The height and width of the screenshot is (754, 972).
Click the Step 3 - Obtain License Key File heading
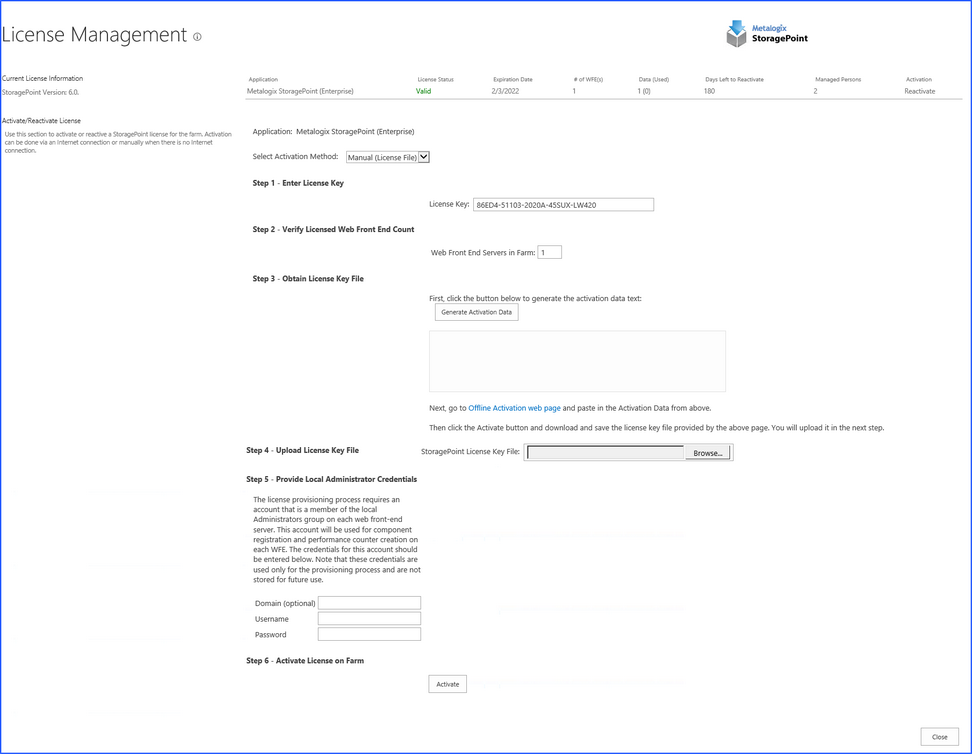(x=308, y=278)
